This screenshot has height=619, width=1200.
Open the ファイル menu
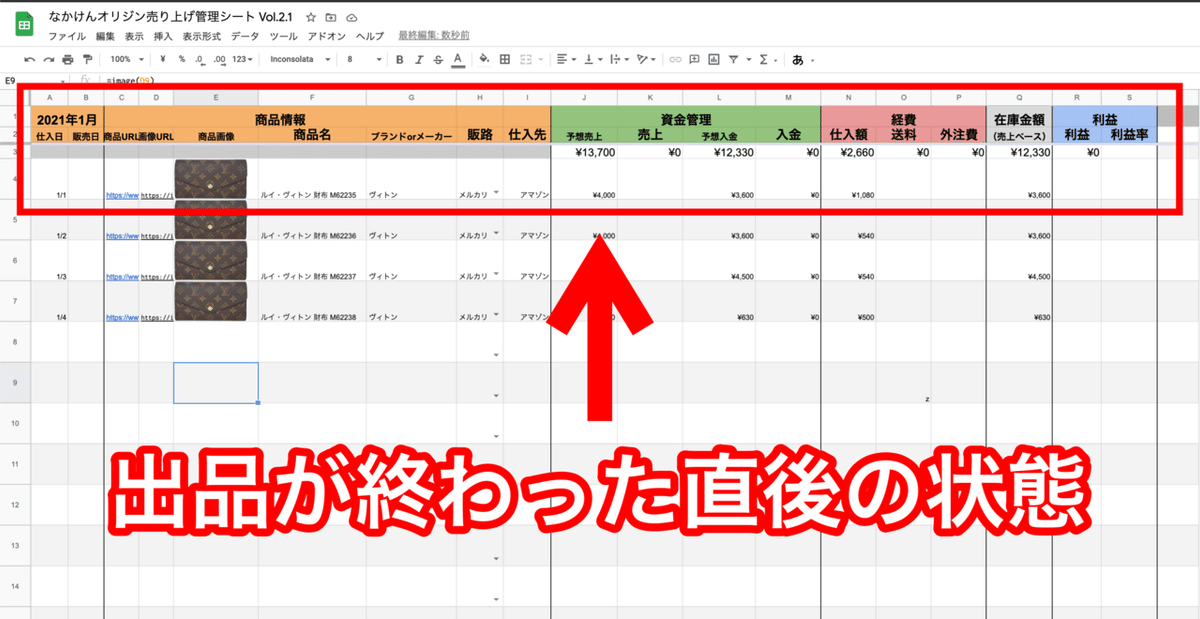coord(67,35)
